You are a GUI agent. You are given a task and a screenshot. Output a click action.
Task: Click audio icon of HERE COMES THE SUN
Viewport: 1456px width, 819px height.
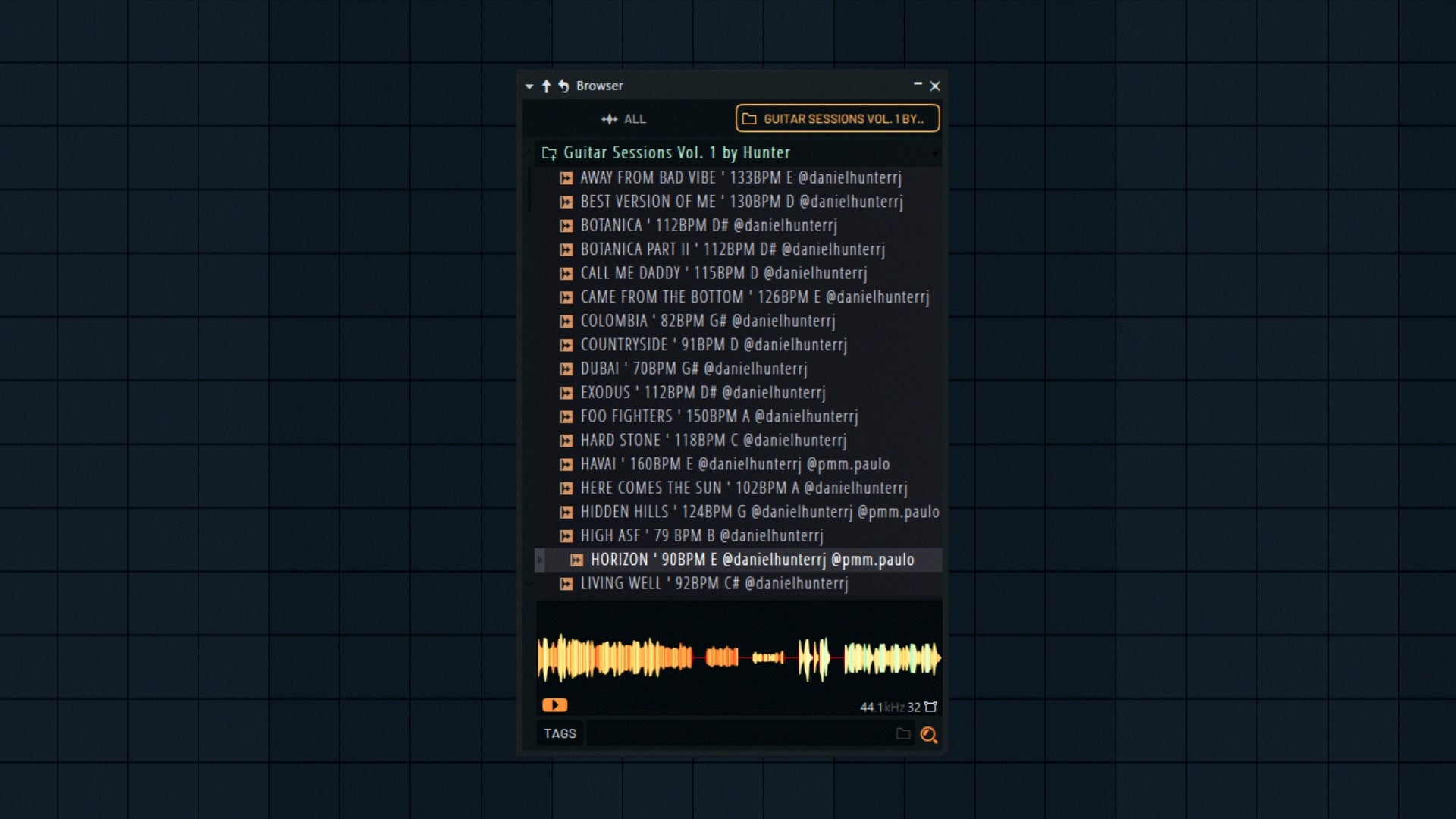(566, 489)
